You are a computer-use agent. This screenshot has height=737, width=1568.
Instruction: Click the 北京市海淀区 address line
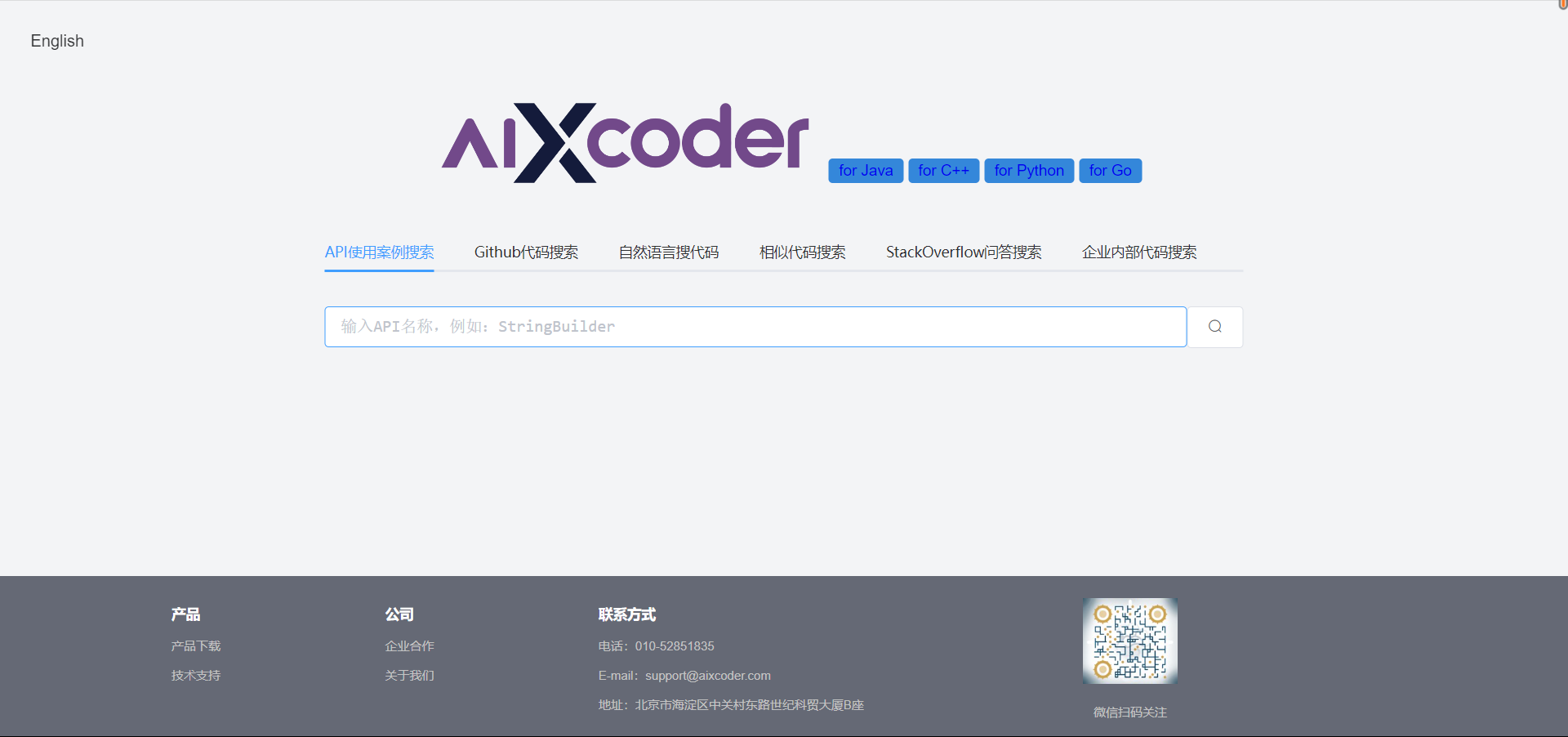731,705
